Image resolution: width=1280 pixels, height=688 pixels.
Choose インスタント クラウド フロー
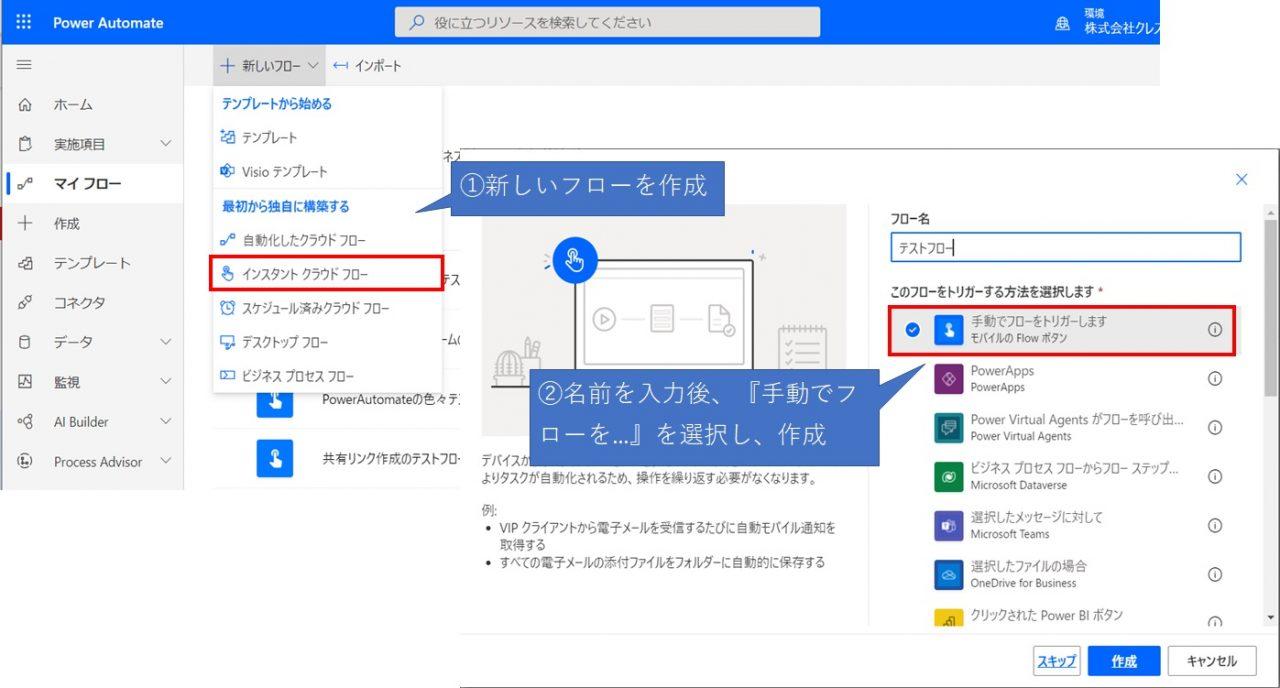point(328,274)
